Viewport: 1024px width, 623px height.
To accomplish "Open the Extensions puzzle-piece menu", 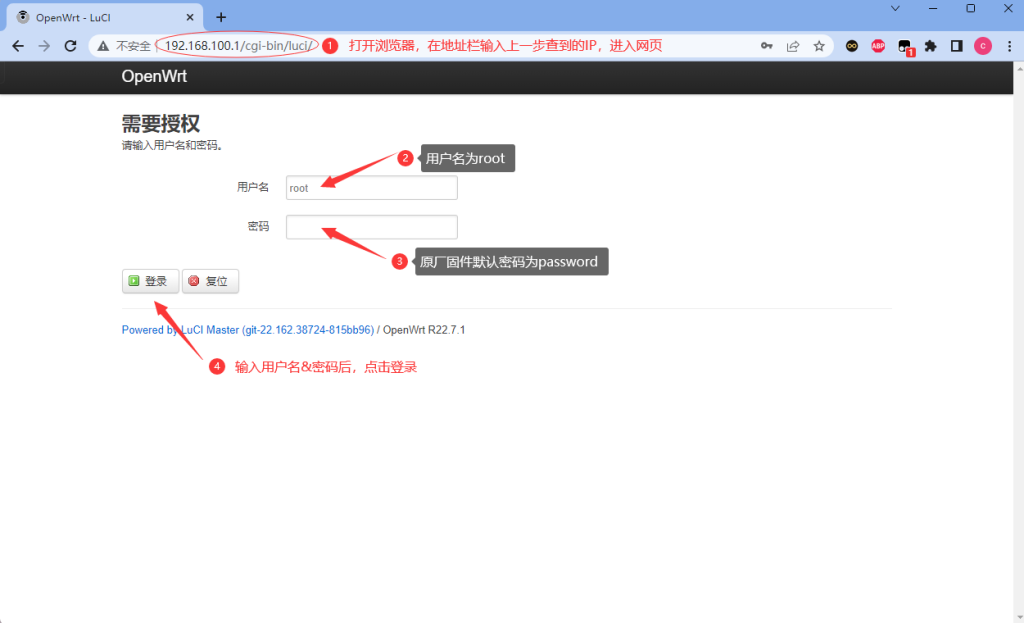I will point(931,46).
